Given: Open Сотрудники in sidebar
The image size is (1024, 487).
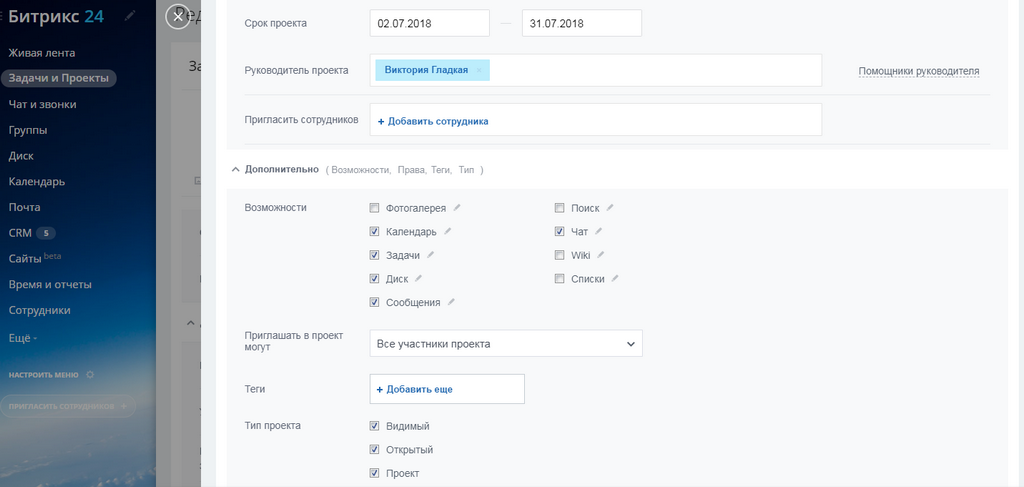Looking at the screenshot, I should coord(39,310).
